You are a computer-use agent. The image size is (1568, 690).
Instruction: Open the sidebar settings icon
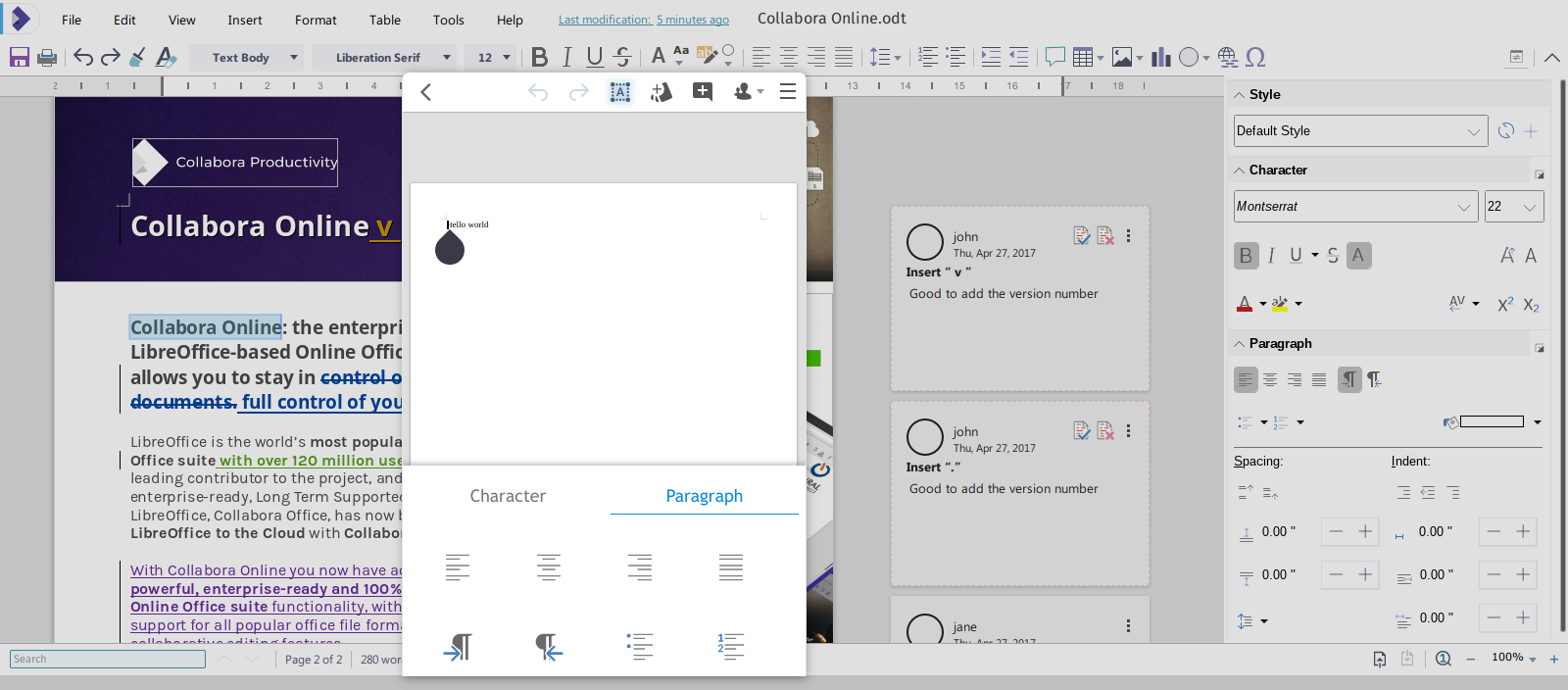pos(1516,57)
